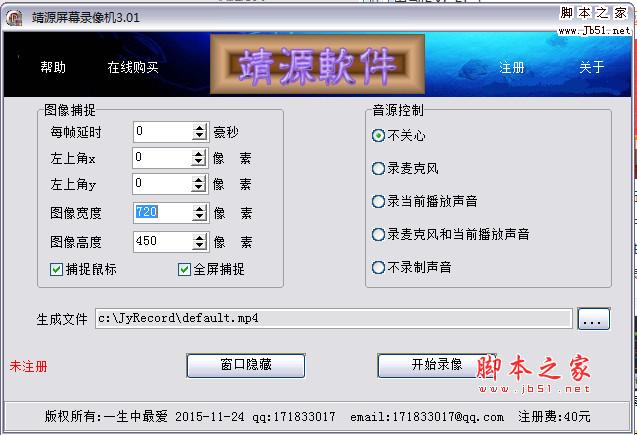Click the email:171833017@qq.com text
Screen dimensions: 637x435
[x=427, y=417]
